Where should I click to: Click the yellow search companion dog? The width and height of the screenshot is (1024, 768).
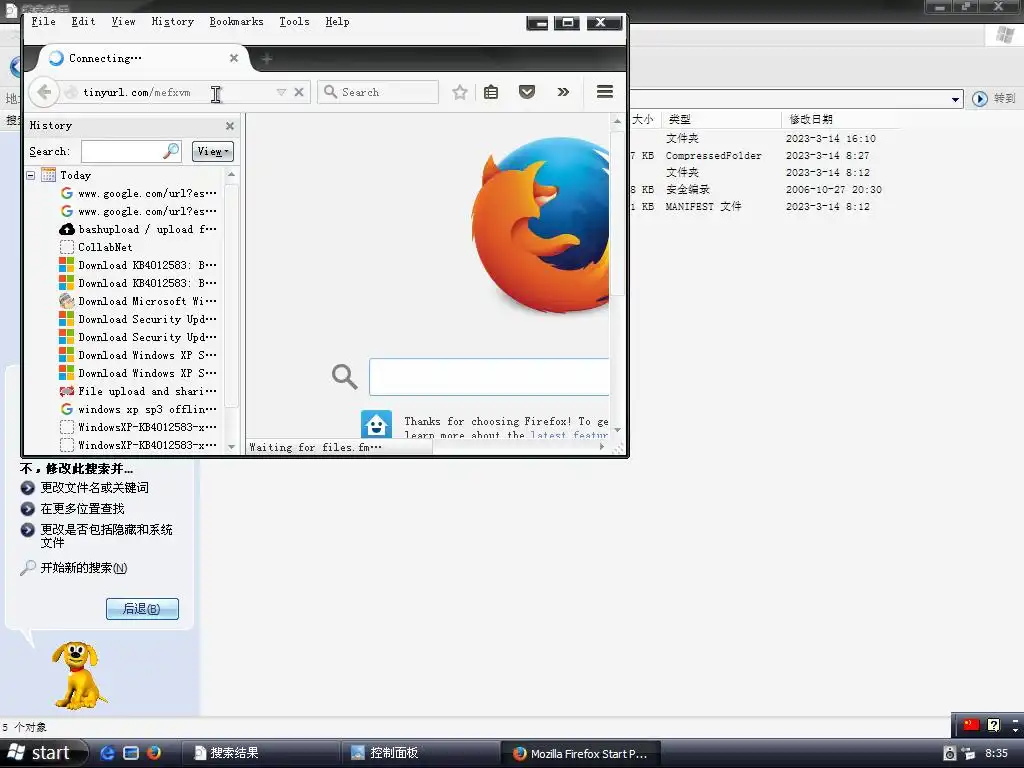78,675
